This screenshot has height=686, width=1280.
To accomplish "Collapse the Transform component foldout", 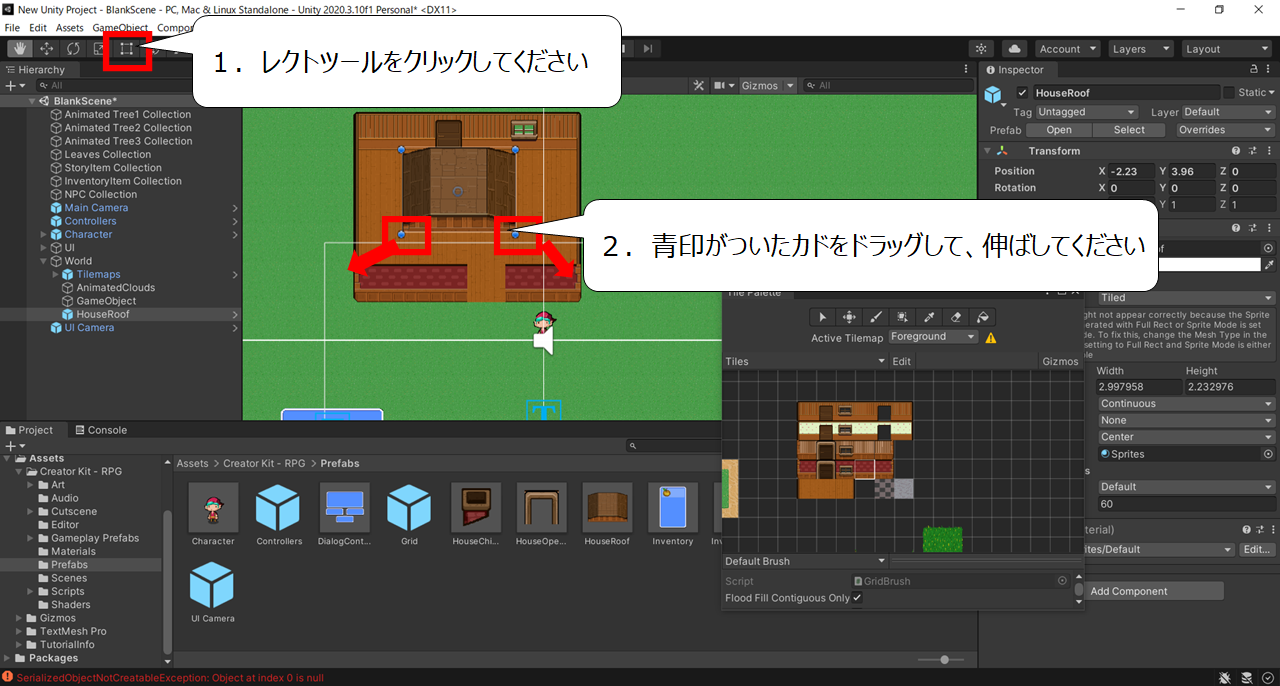I will coord(988,151).
